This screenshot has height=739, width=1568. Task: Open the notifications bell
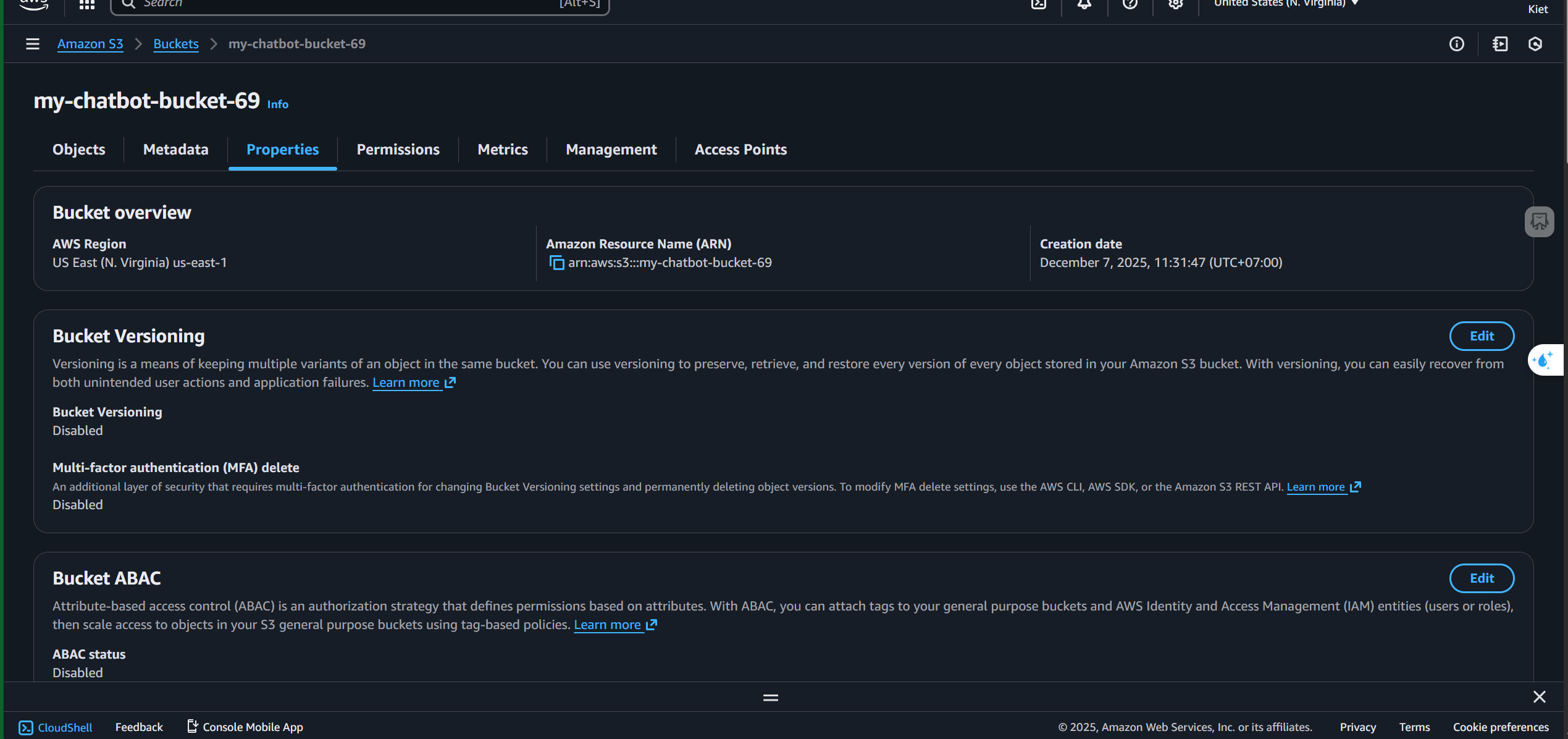pyautogui.click(x=1084, y=4)
